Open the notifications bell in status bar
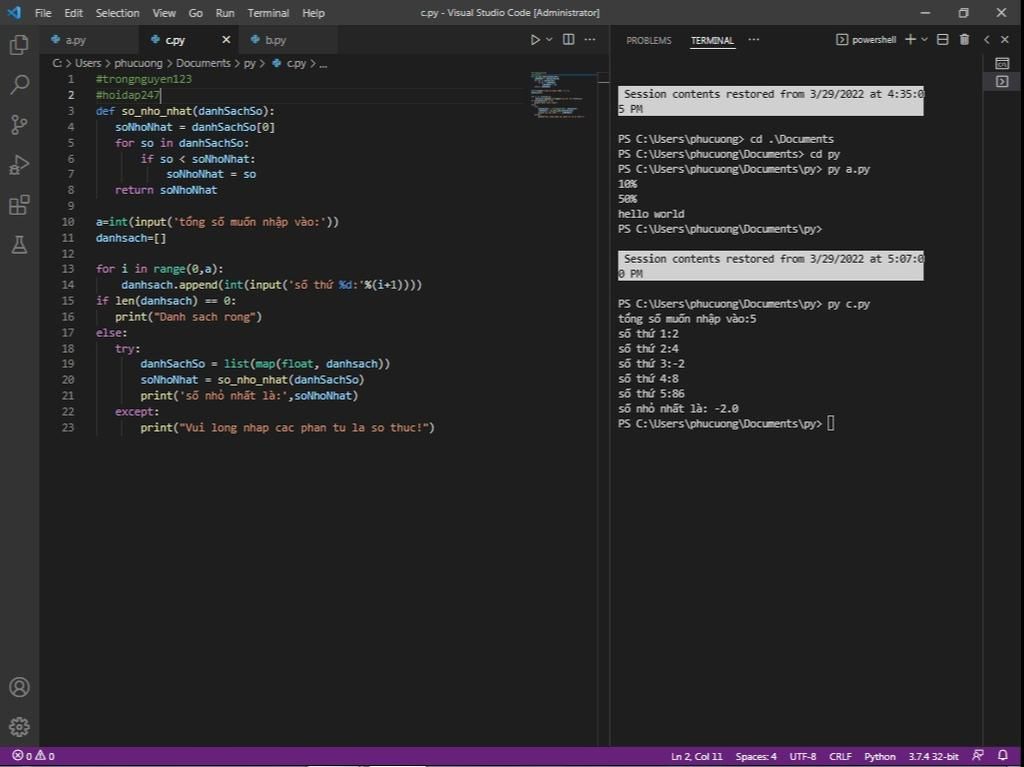This screenshot has height=767, width=1024. click(x=1002, y=755)
